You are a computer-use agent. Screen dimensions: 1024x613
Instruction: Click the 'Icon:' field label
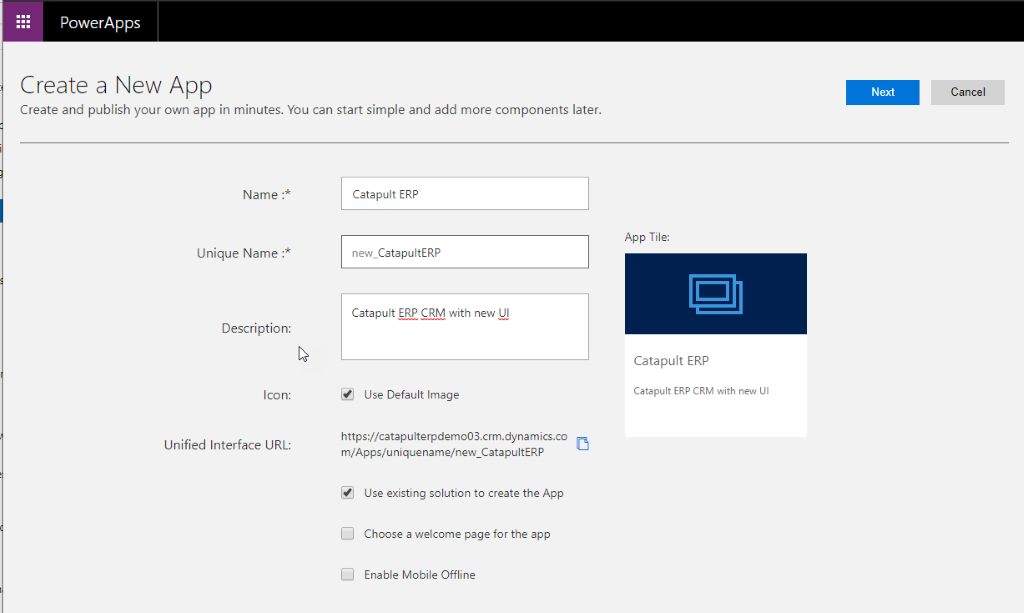tap(277, 395)
